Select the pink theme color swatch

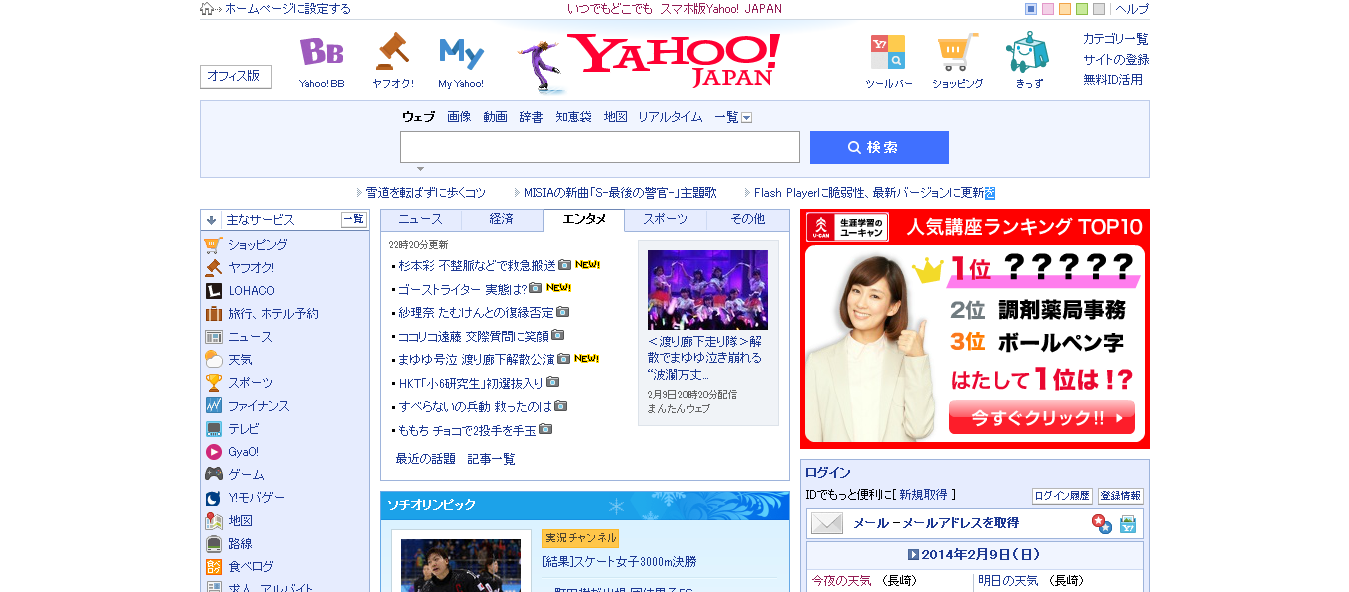click(1048, 9)
